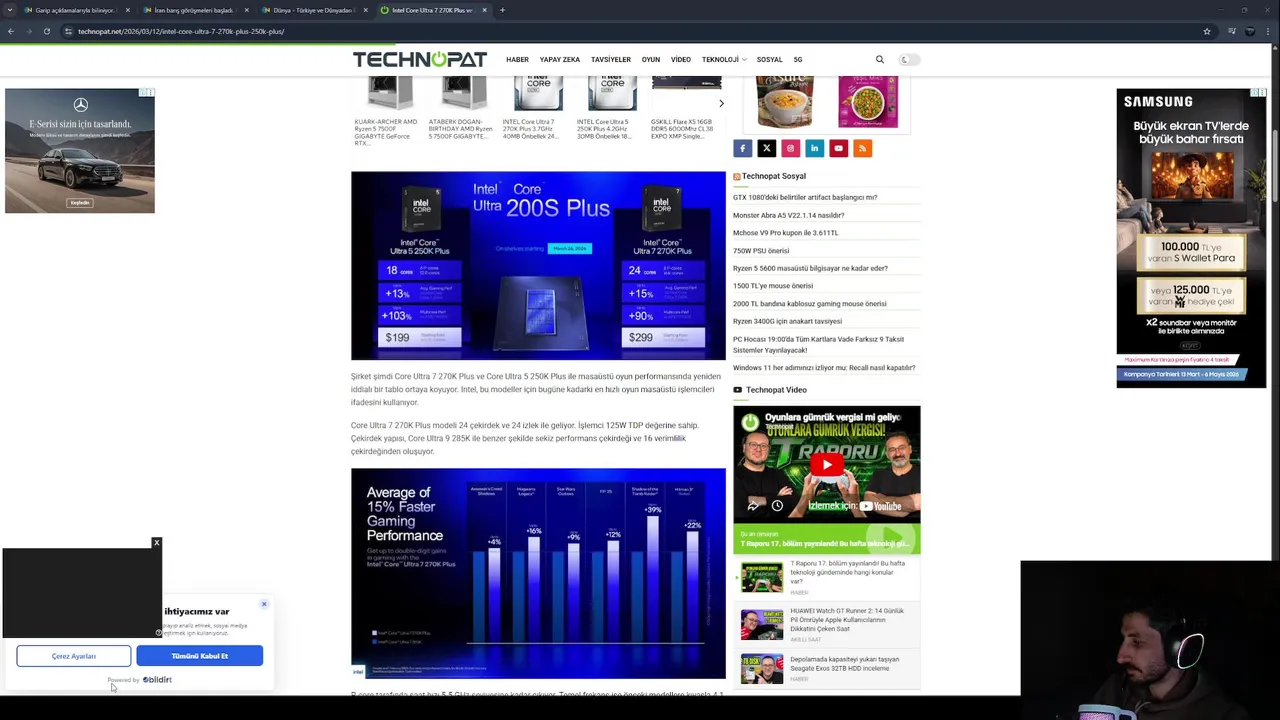The image size is (1280, 720).
Task: Click 'Çerez Ayarları' cookie settings button
Action: (74, 656)
